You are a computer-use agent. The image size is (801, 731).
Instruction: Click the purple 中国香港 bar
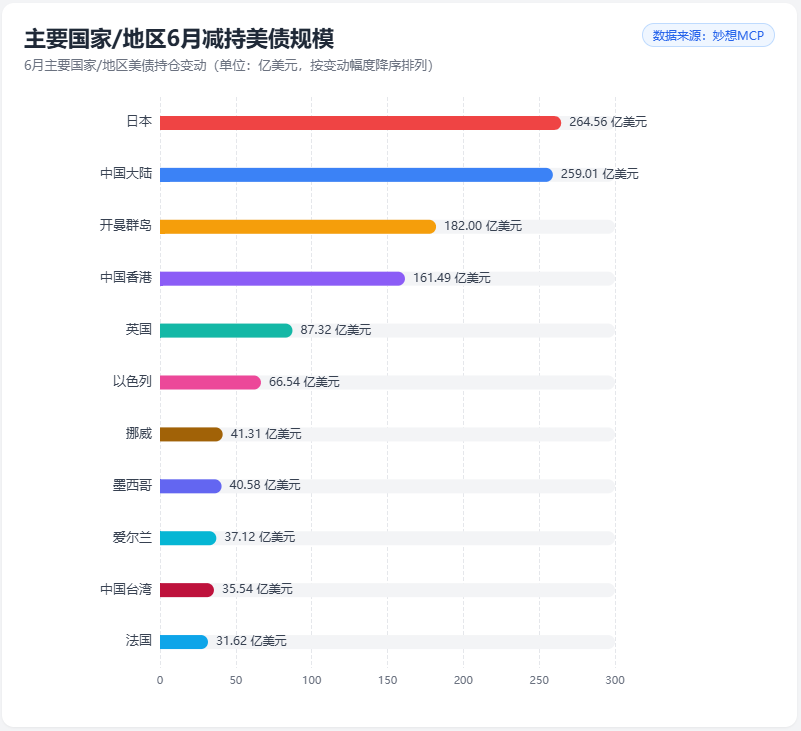click(x=282, y=278)
